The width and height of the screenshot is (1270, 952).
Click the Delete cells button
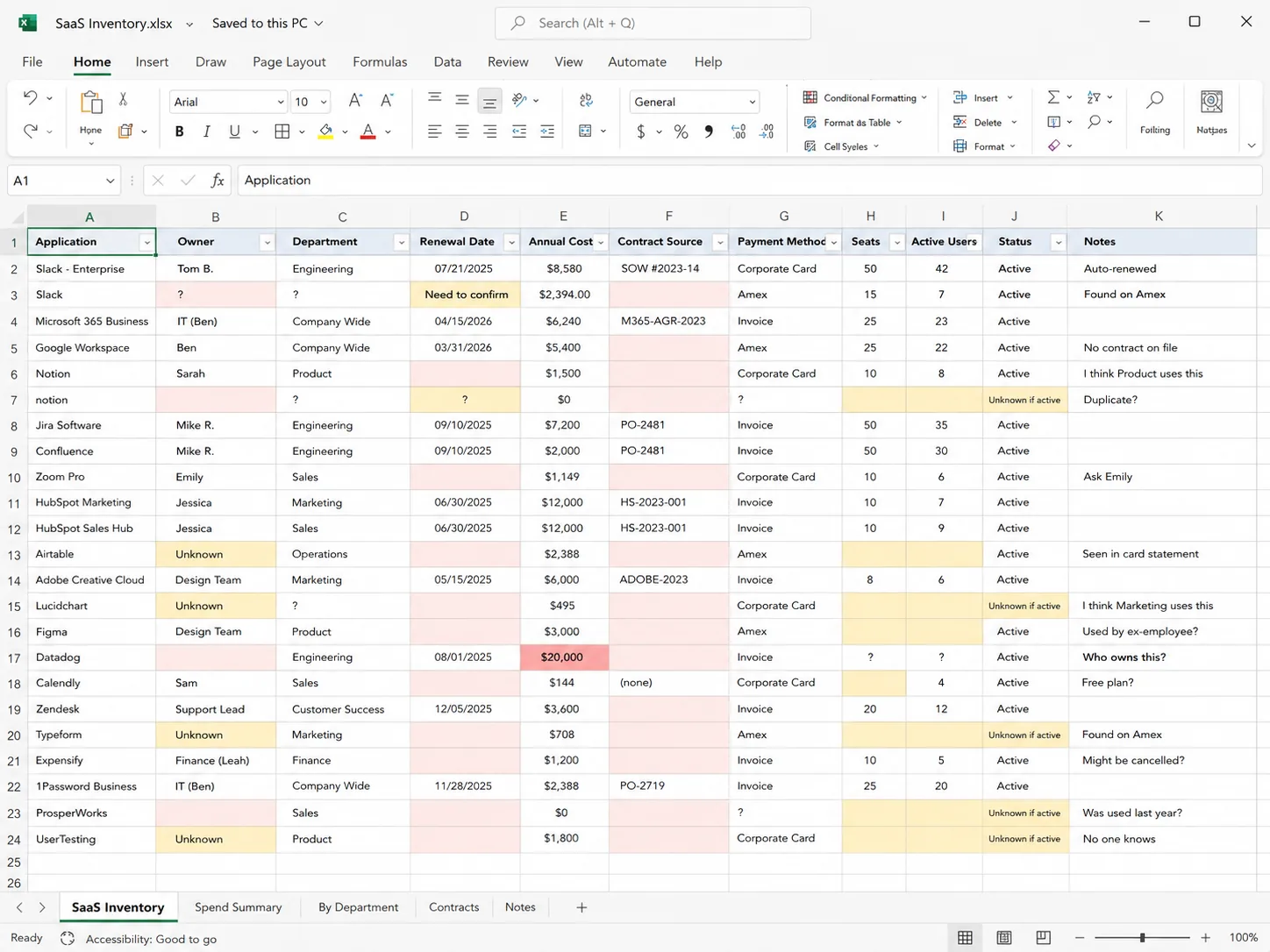pyautogui.click(x=985, y=123)
